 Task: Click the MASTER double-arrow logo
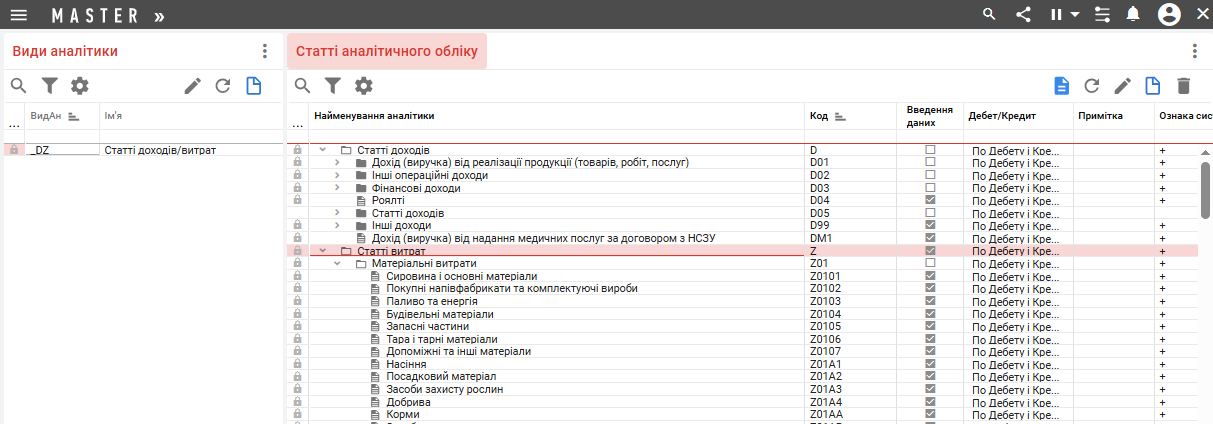(x=109, y=15)
